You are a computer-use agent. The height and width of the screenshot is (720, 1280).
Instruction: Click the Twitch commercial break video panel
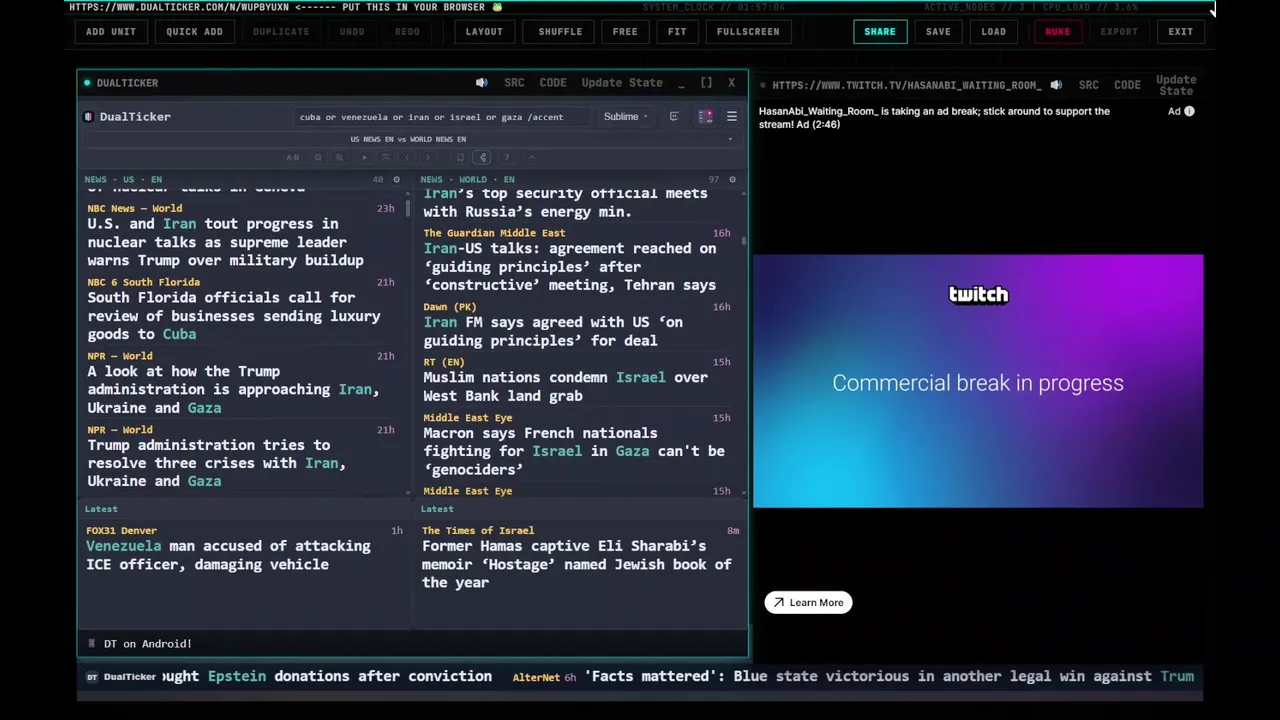978,381
